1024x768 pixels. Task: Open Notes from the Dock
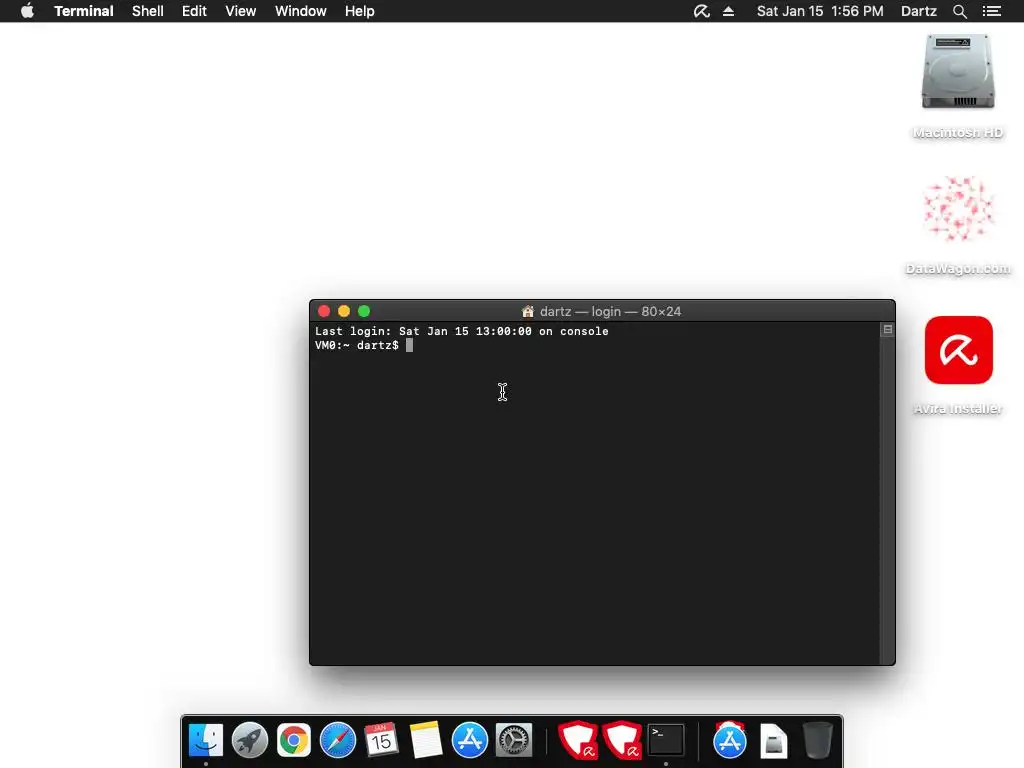[426, 741]
